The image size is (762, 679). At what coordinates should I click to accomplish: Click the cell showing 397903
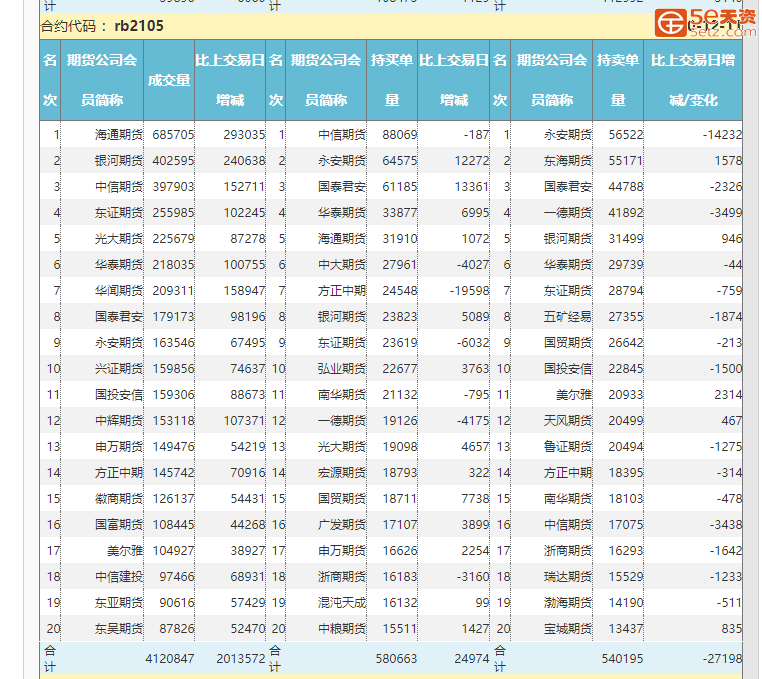pyautogui.click(x=173, y=187)
